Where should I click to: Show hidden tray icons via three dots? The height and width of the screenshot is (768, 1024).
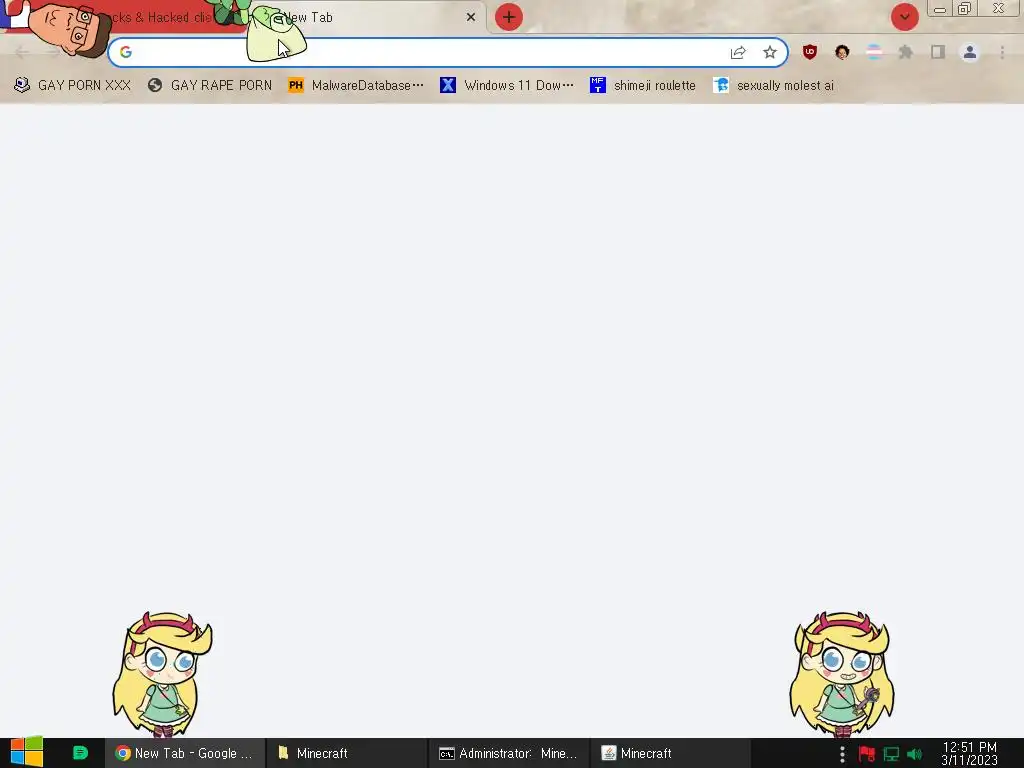tap(842, 754)
